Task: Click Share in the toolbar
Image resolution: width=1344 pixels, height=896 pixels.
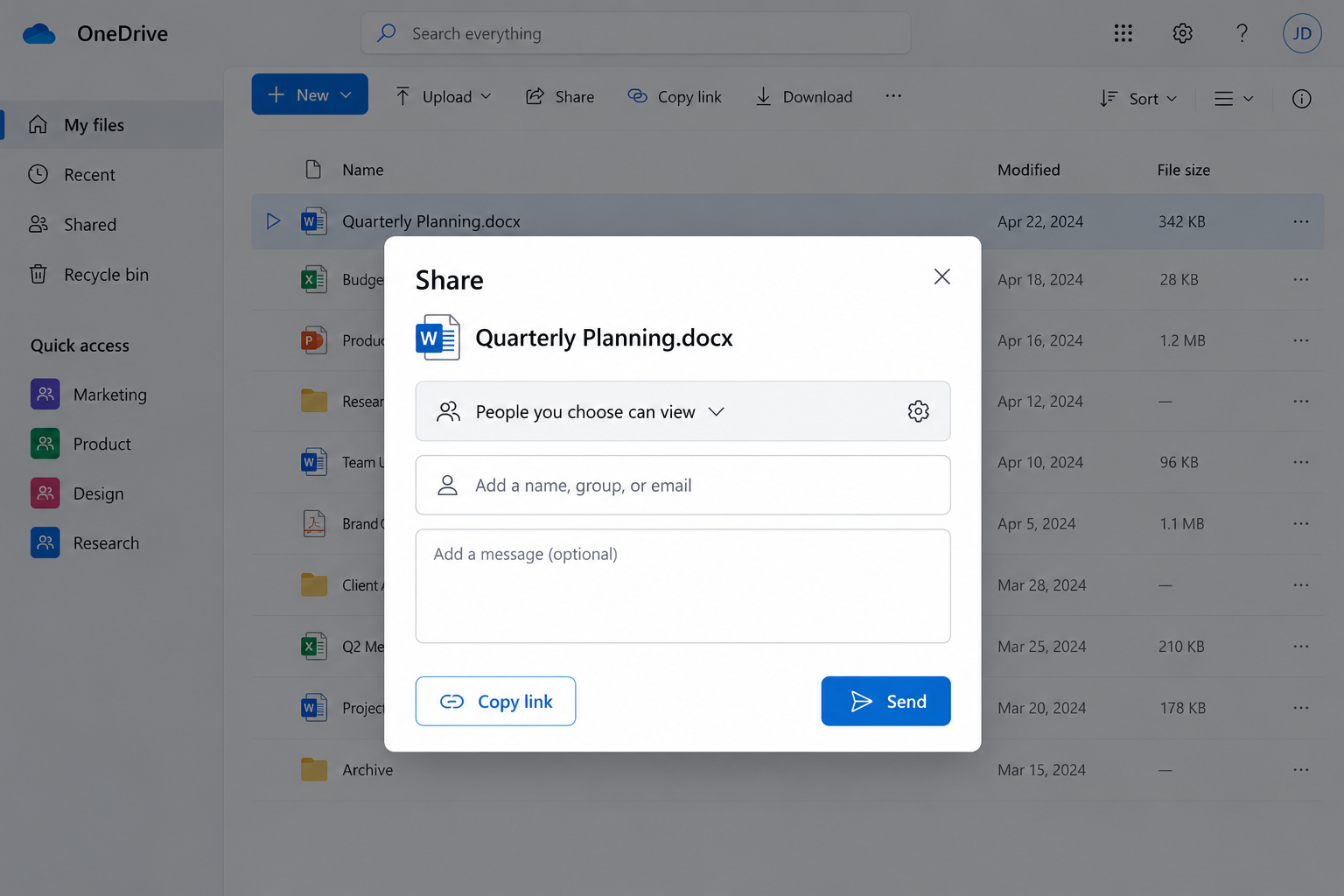Action: 560,96
